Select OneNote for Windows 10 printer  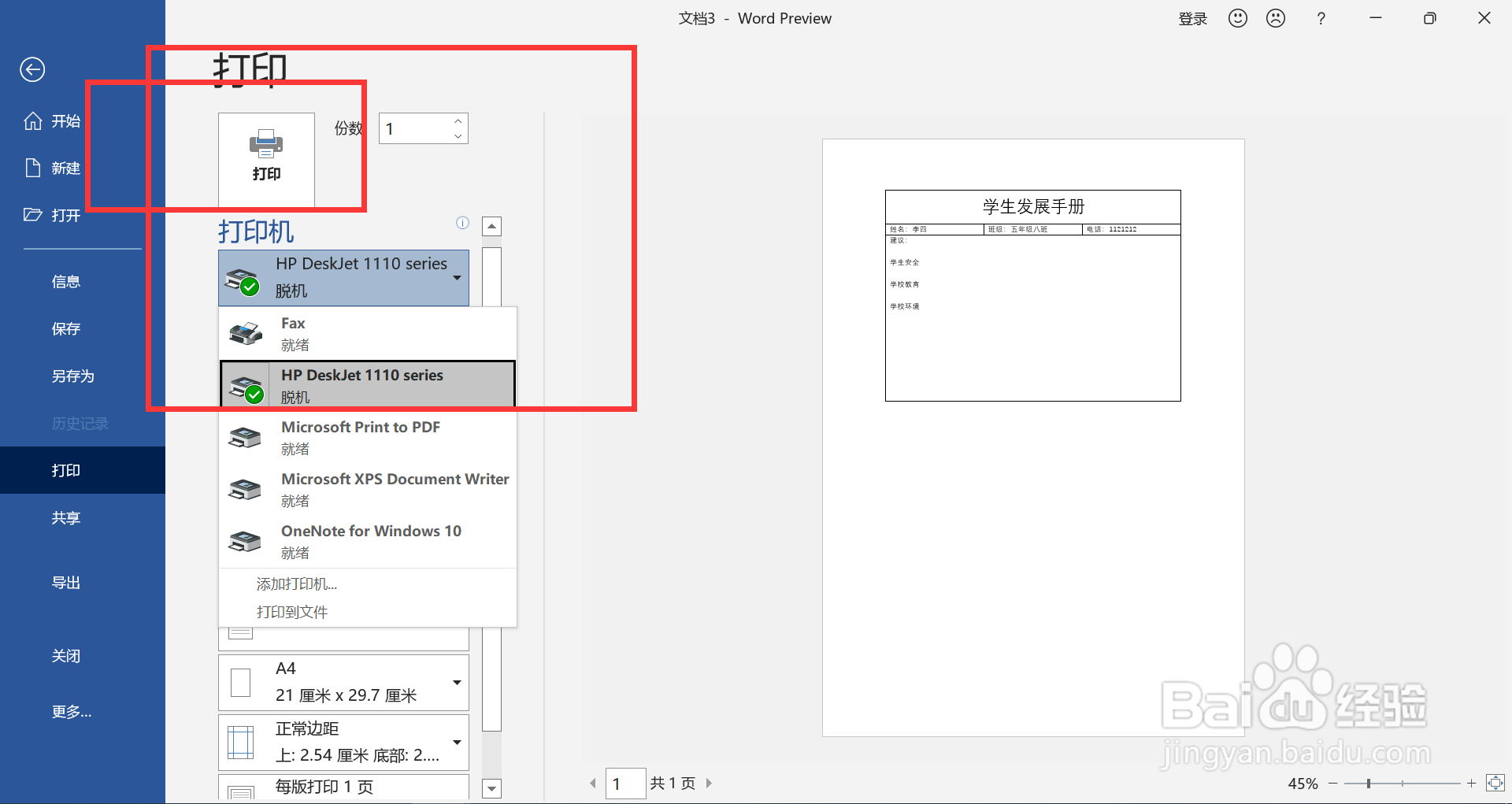tap(368, 542)
